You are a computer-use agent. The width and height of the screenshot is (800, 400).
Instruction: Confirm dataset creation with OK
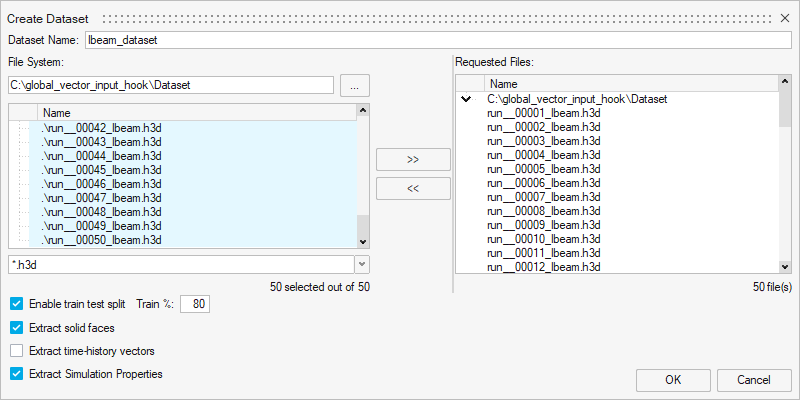point(673,380)
